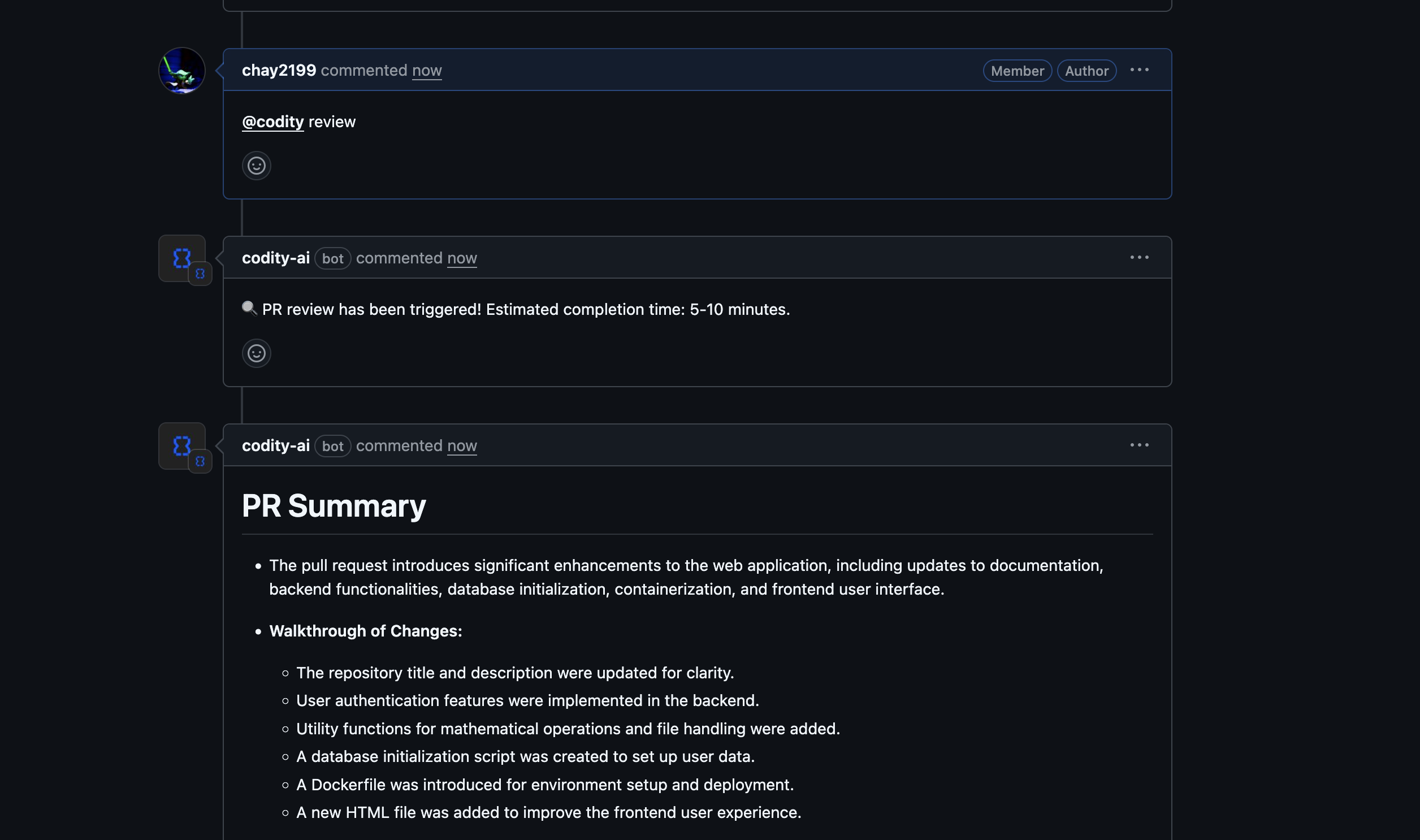The height and width of the screenshot is (840, 1420).
Task: Click the Author badge
Action: (x=1086, y=70)
